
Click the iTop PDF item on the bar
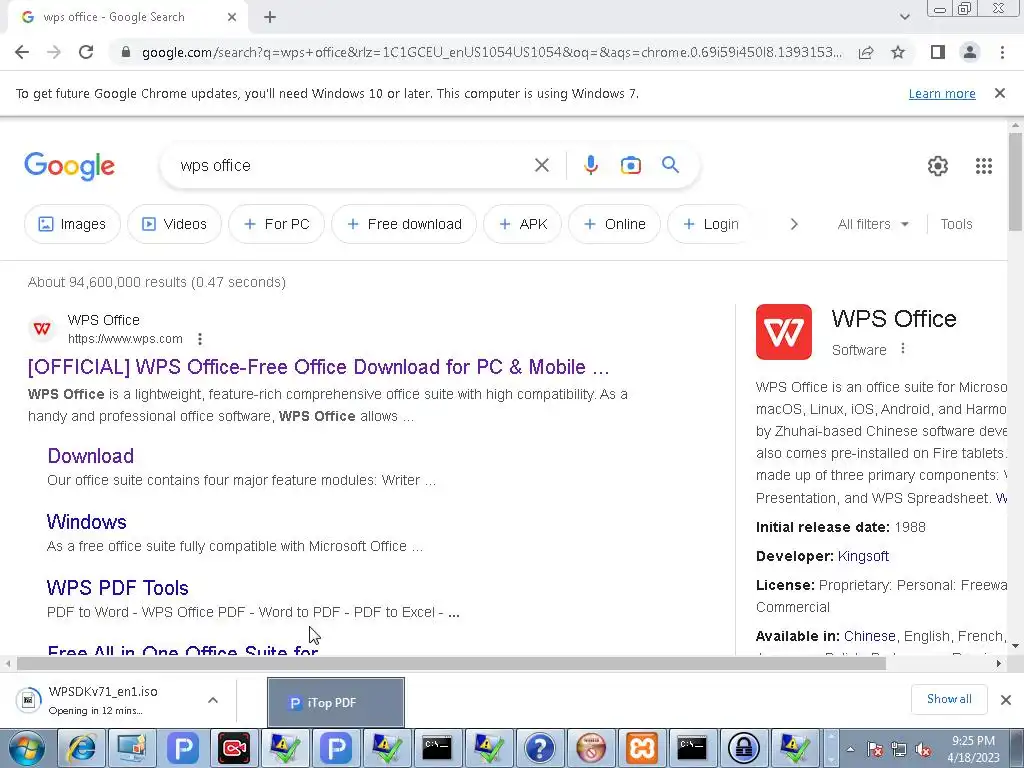336,703
